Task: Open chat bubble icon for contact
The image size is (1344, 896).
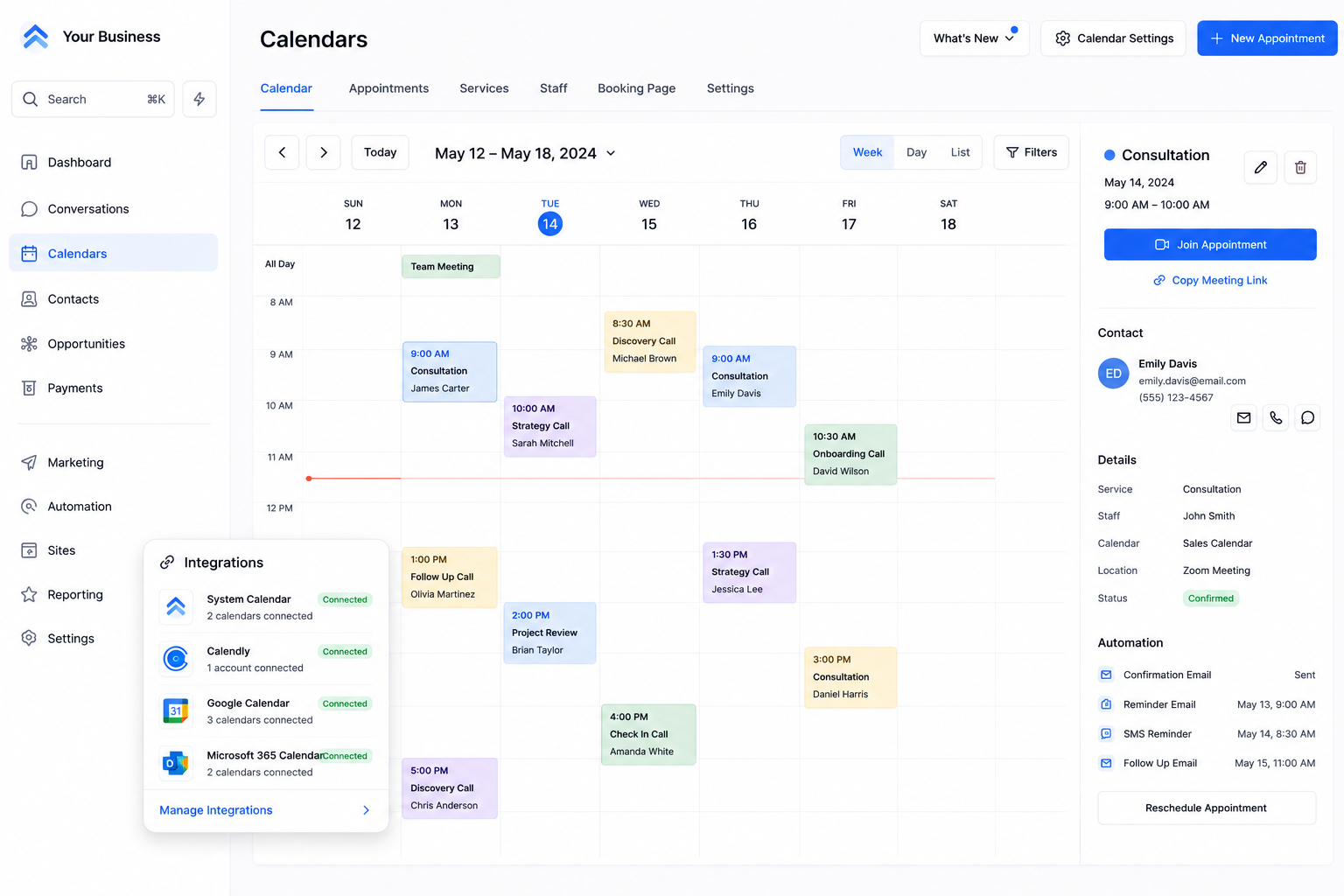Action: (x=1307, y=417)
